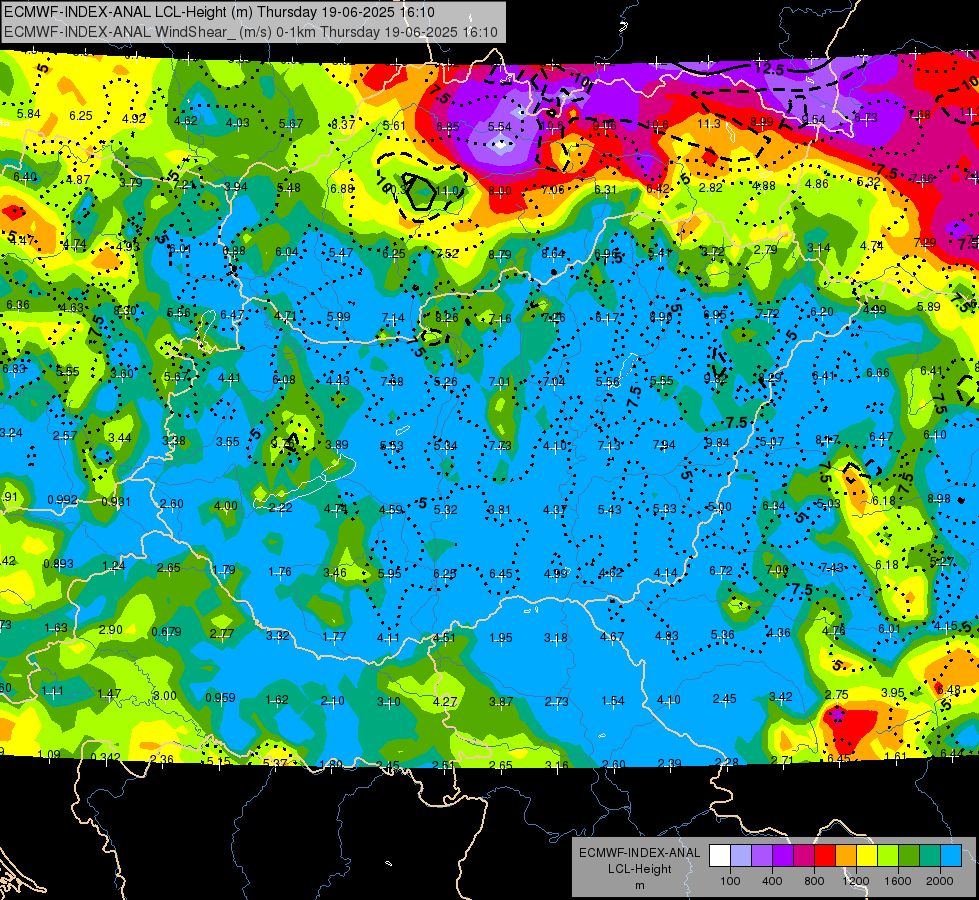Click the wind shear value '0.931'
Image resolution: width=979 pixels, height=900 pixels.
pos(116,502)
